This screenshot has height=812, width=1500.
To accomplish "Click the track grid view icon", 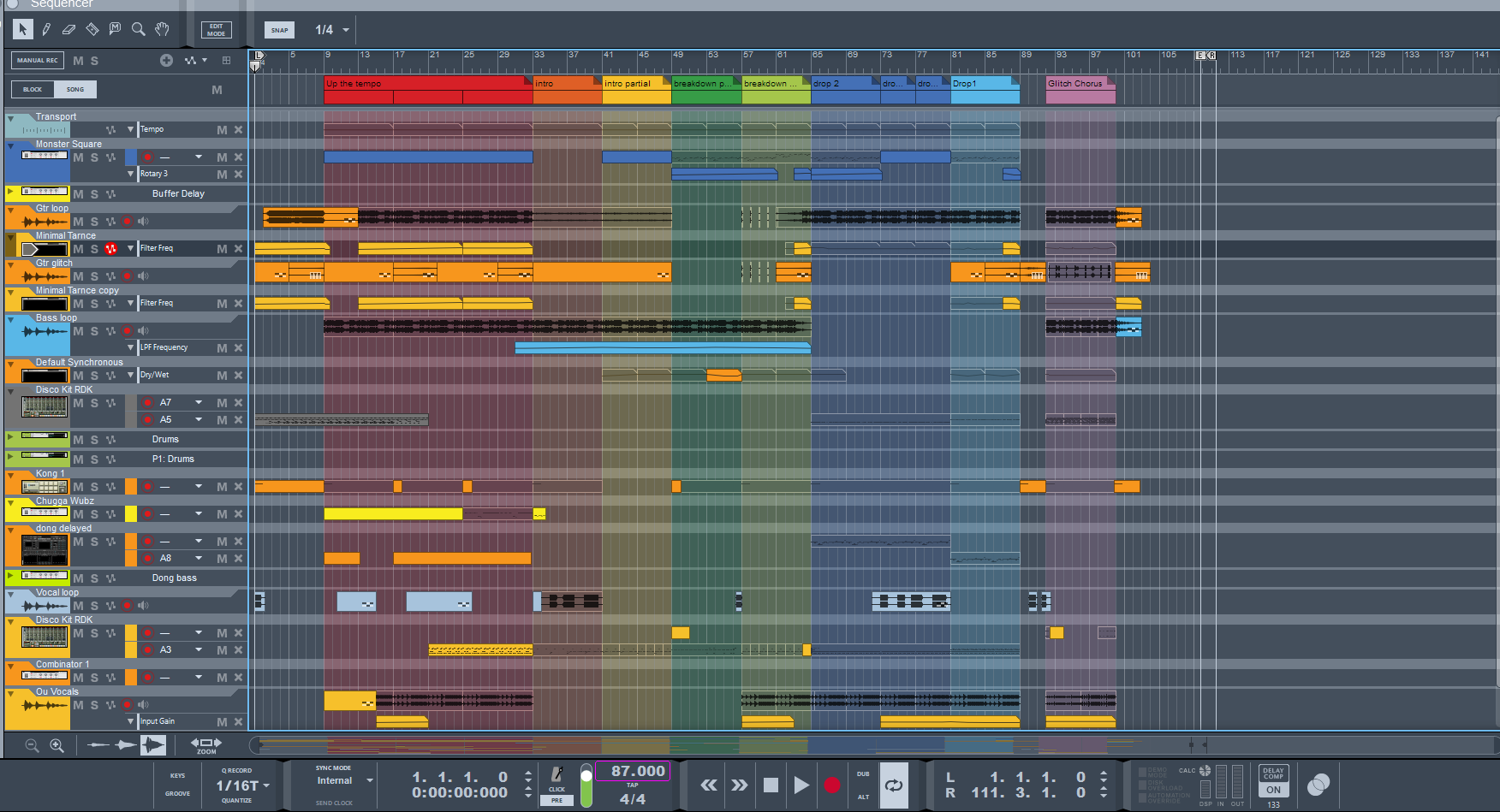I will 226,60.
